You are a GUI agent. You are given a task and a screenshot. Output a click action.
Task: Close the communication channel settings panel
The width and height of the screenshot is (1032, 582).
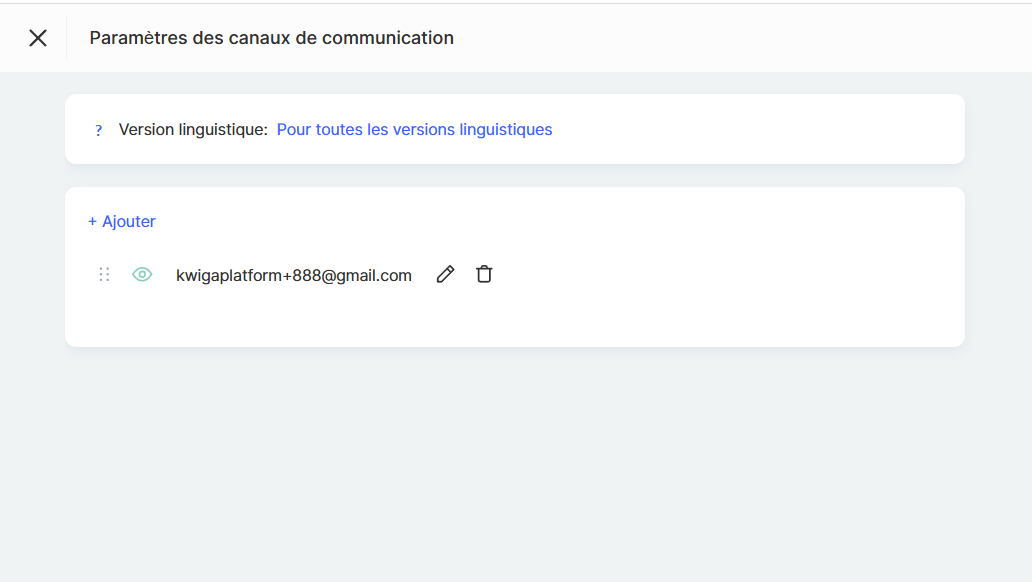point(38,38)
